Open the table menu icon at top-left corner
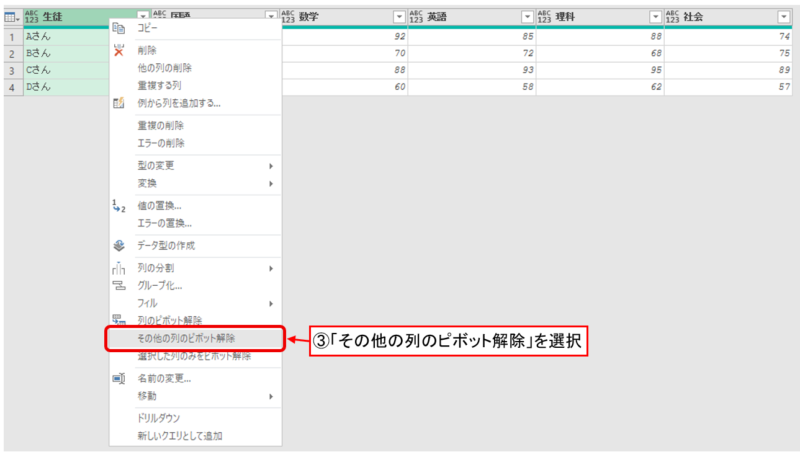Screen dimensions: 800x452 [x=11, y=17]
